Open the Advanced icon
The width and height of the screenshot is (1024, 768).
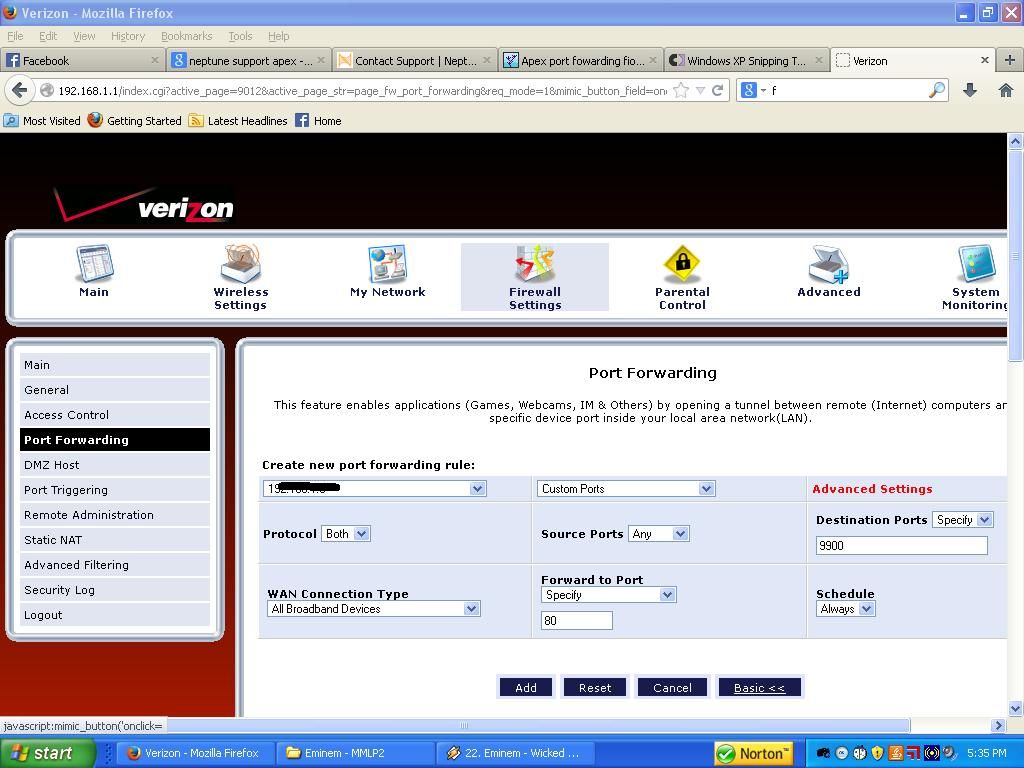click(828, 263)
